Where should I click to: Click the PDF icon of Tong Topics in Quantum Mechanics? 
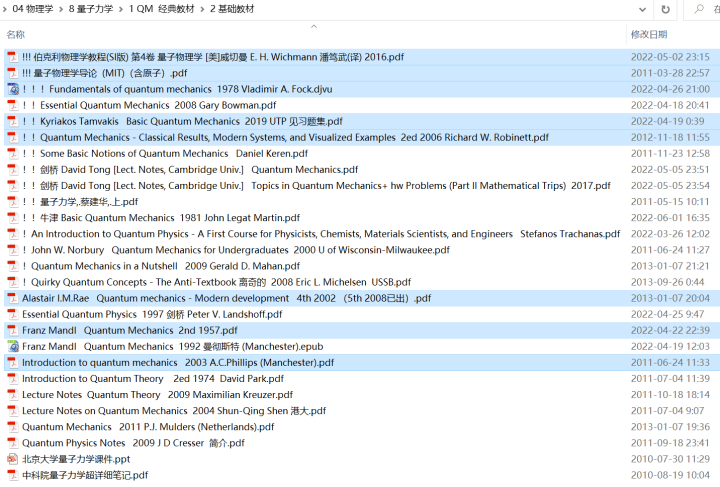pyautogui.click(x=13, y=185)
